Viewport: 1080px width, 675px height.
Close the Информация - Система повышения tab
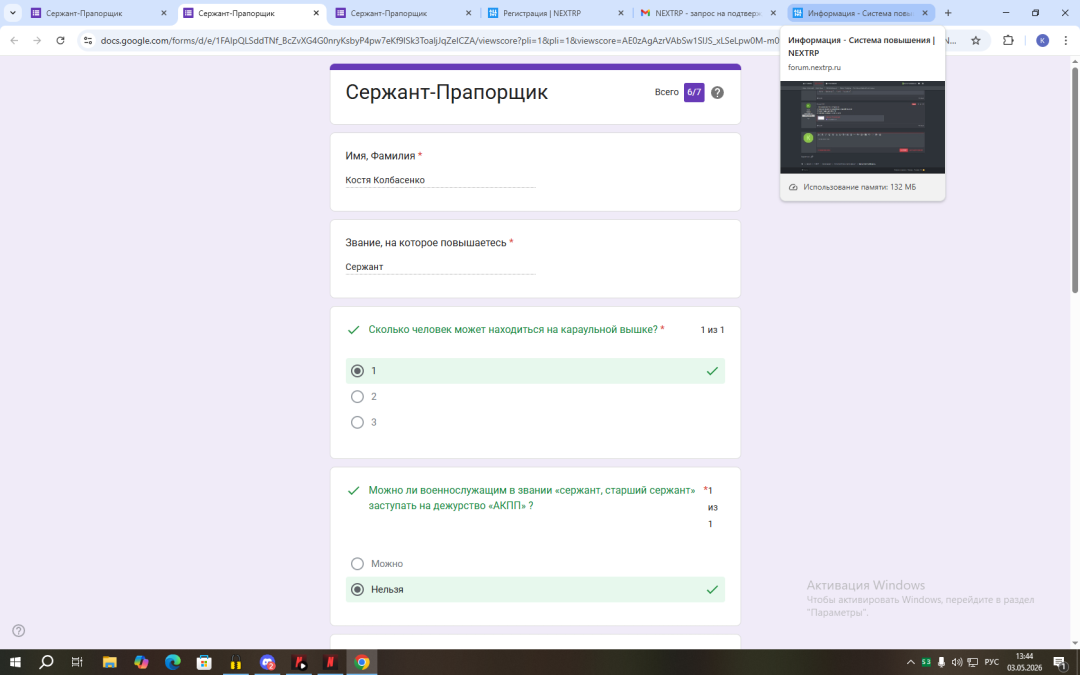[x=925, y=13]
